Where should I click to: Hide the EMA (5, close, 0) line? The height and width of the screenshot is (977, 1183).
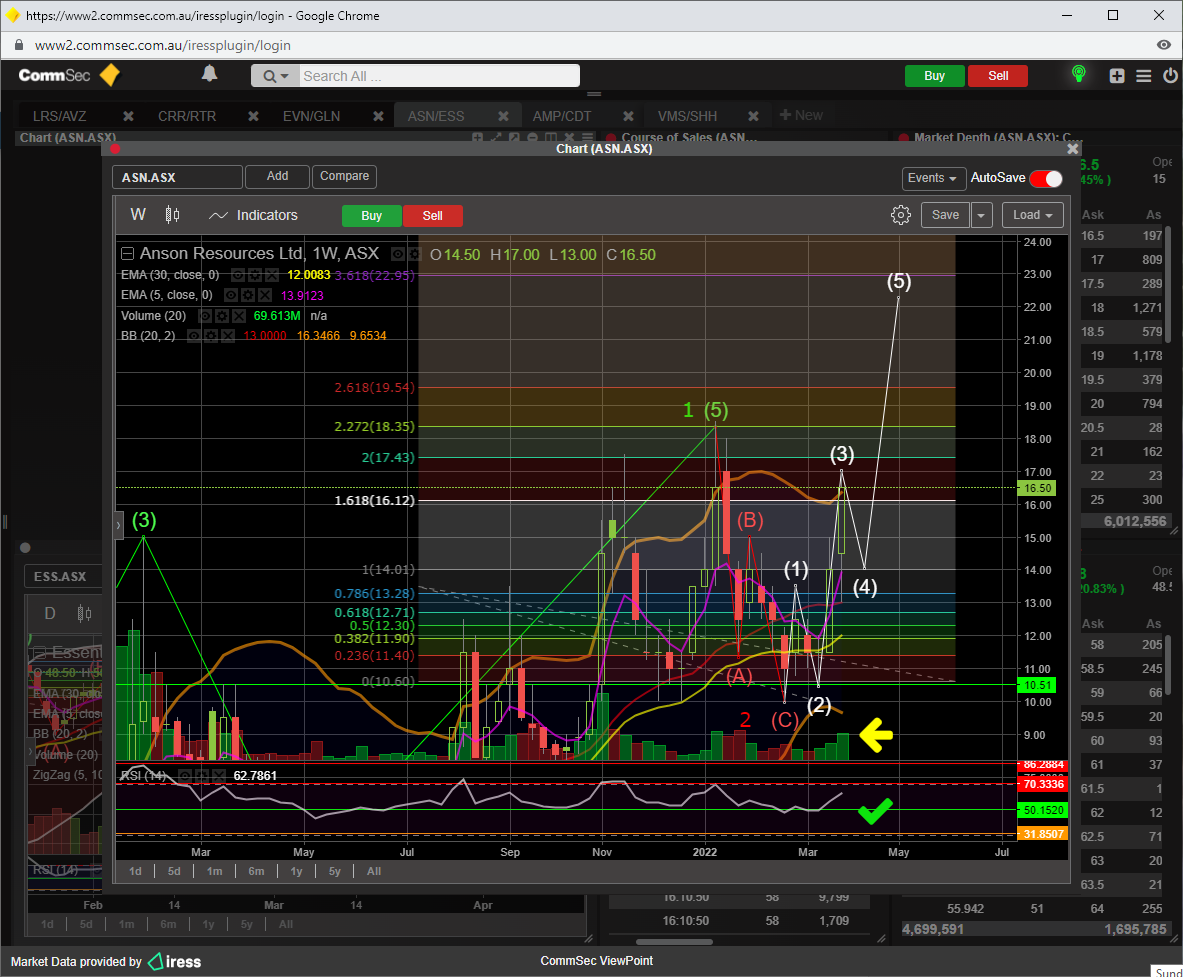tap(232, 295)
